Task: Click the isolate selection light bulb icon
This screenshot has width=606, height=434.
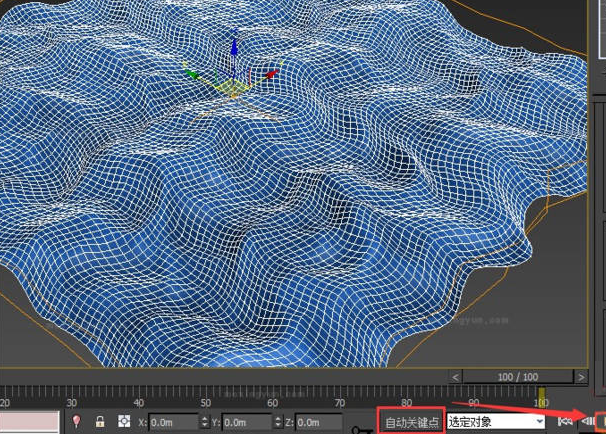Action: pyautogui.click(x=77, y=421)
